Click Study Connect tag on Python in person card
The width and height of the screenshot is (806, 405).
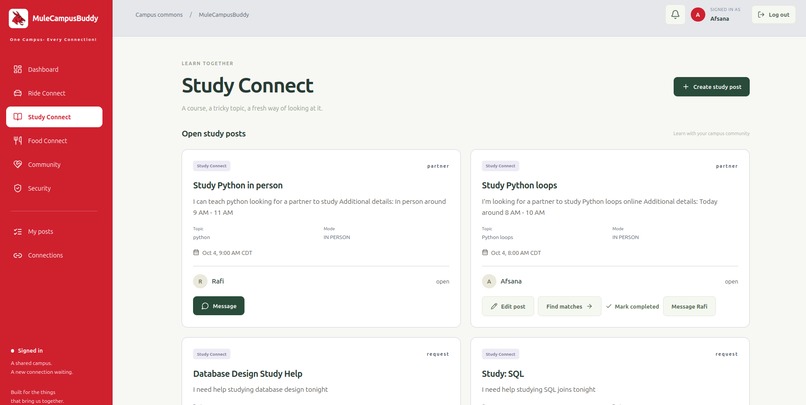pyautogui.click(x=212, y=166)
